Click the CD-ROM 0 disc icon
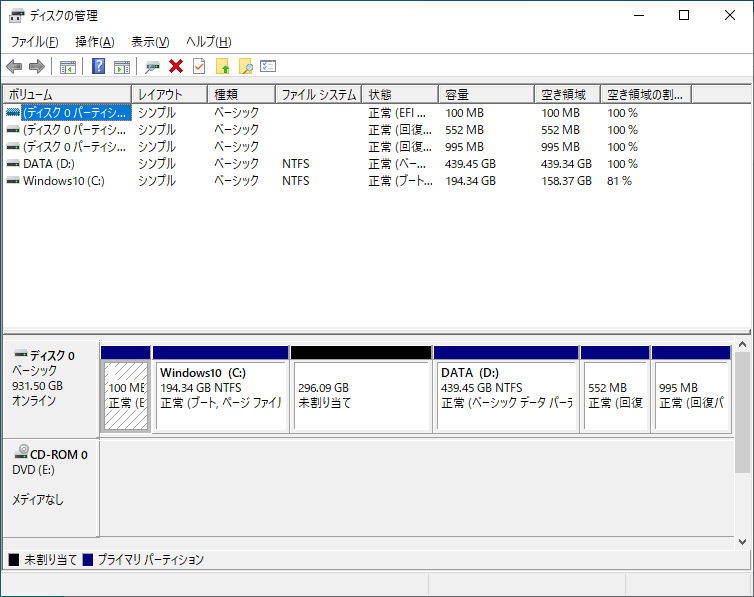 tap(22, 452)
